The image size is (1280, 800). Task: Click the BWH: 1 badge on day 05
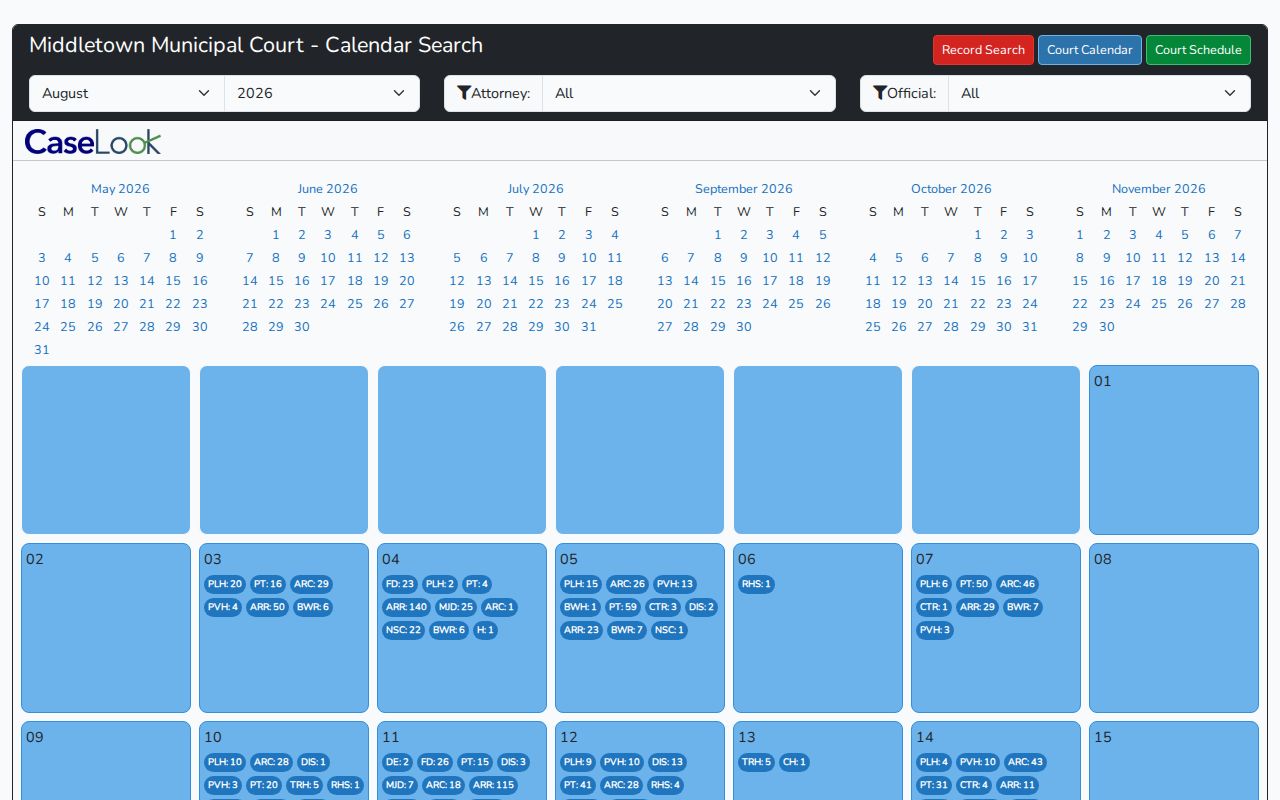coord(580,607)
